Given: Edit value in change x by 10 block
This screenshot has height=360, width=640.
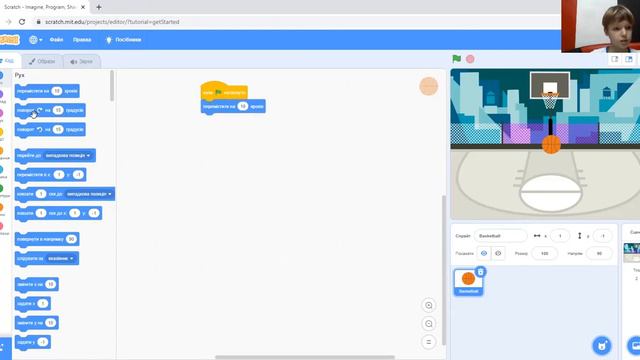Looking at the screenshot, I should point(50,284).
